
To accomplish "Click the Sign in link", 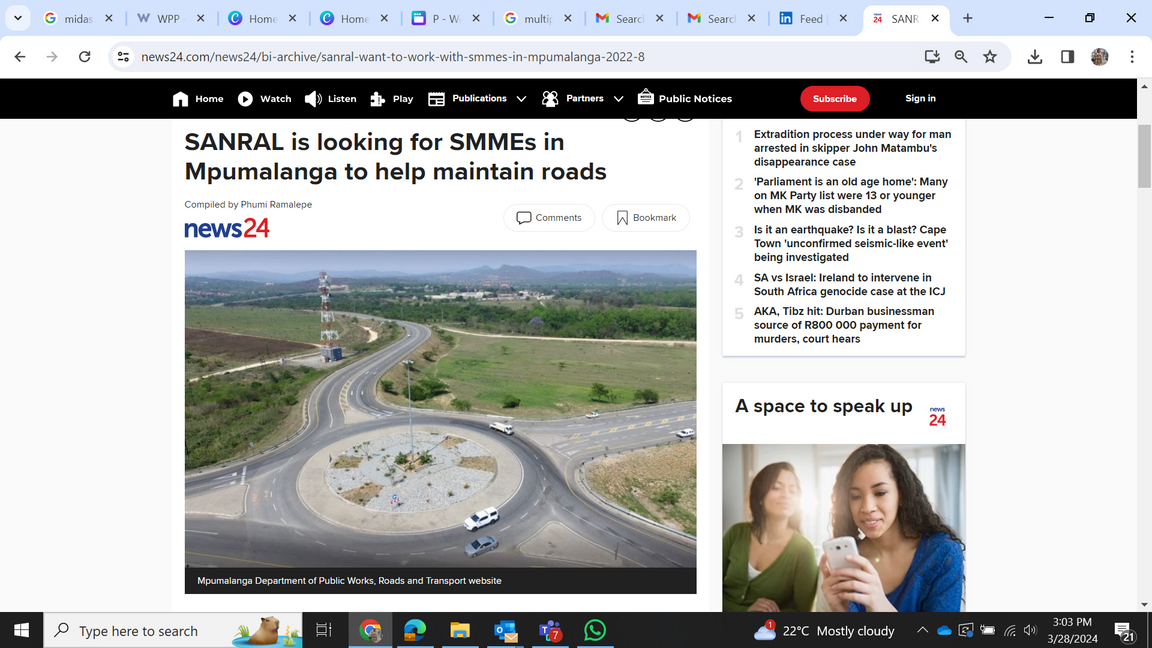I will tap(920, 98).
